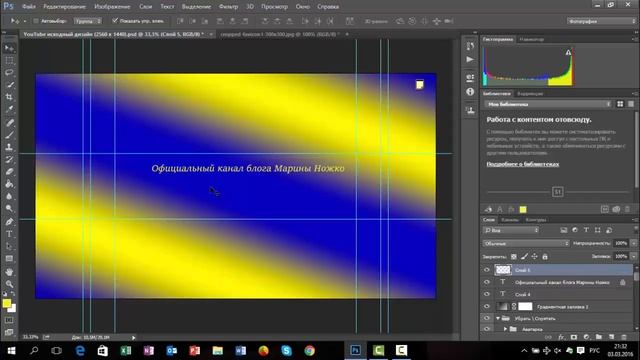This screenshot has width=640, height=360.
Task: Create new adjustment layer icon
Action: point(587,337)
